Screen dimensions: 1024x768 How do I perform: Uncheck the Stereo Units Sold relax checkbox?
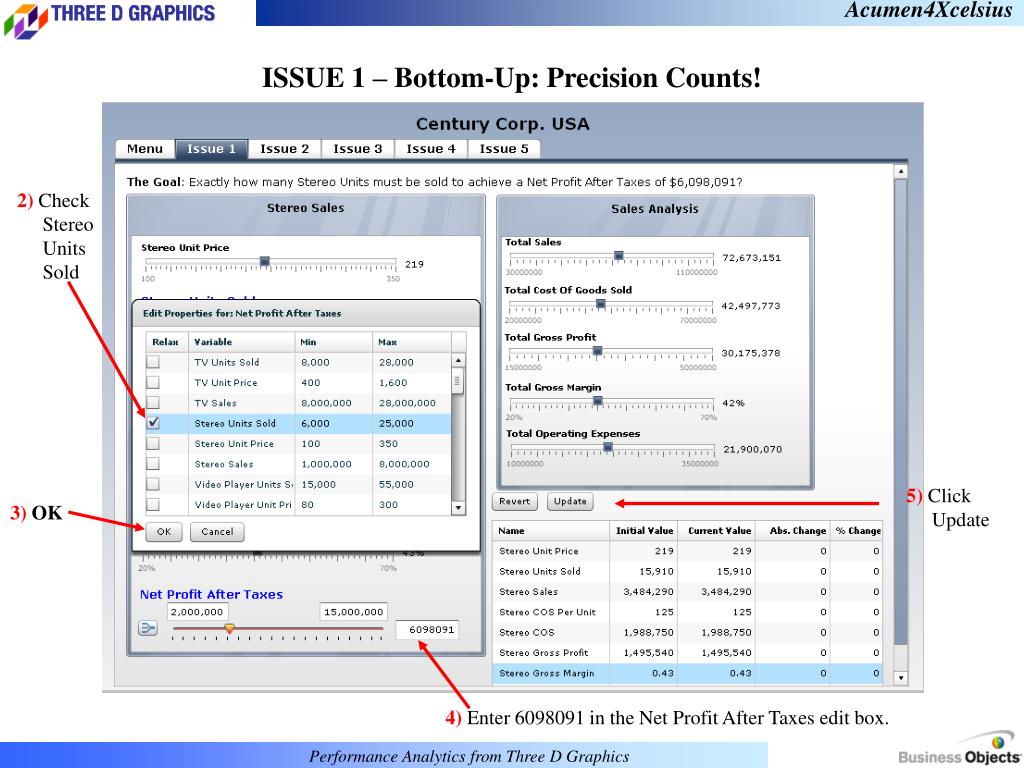pos(153,423)
